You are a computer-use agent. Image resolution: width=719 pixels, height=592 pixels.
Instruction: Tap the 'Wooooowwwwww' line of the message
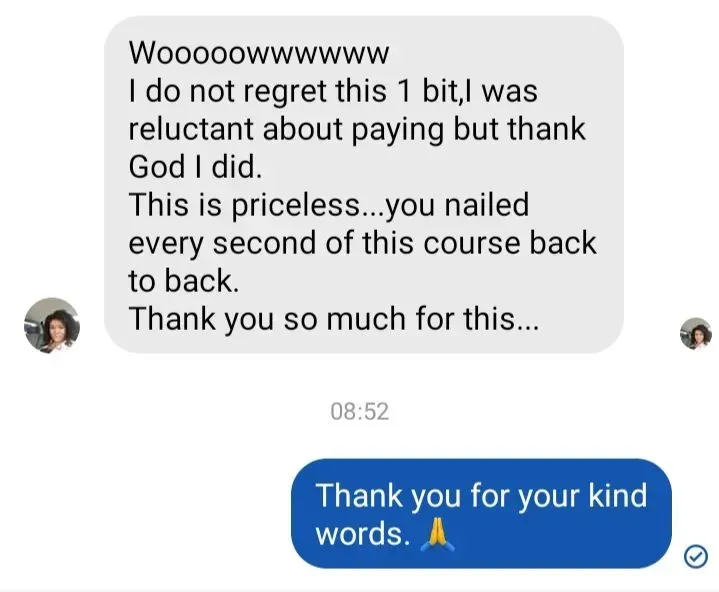pyautogui.click(x=259, y=53)
